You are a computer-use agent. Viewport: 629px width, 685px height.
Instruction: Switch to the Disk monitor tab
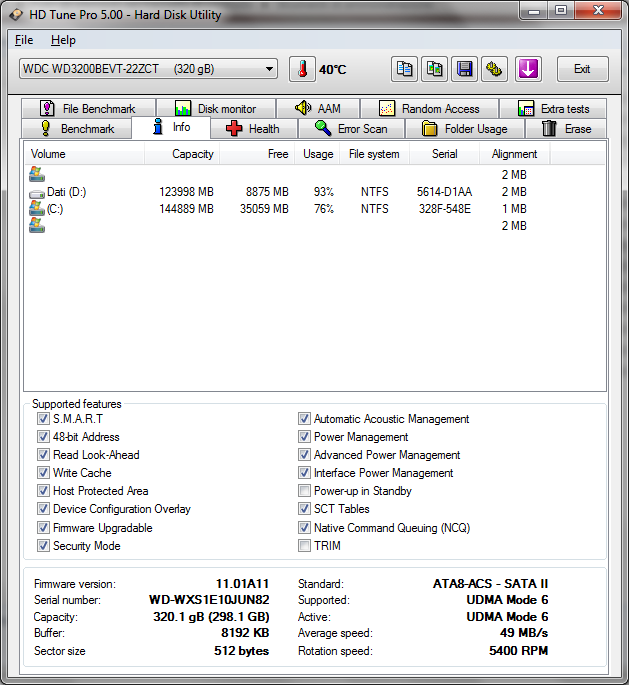coord(216,108)
